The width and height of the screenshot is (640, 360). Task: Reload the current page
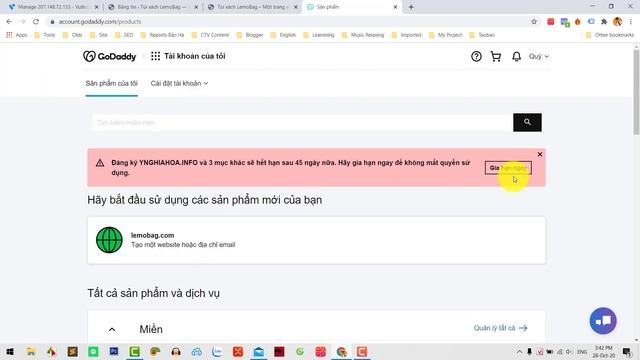(x=36, y=22)
